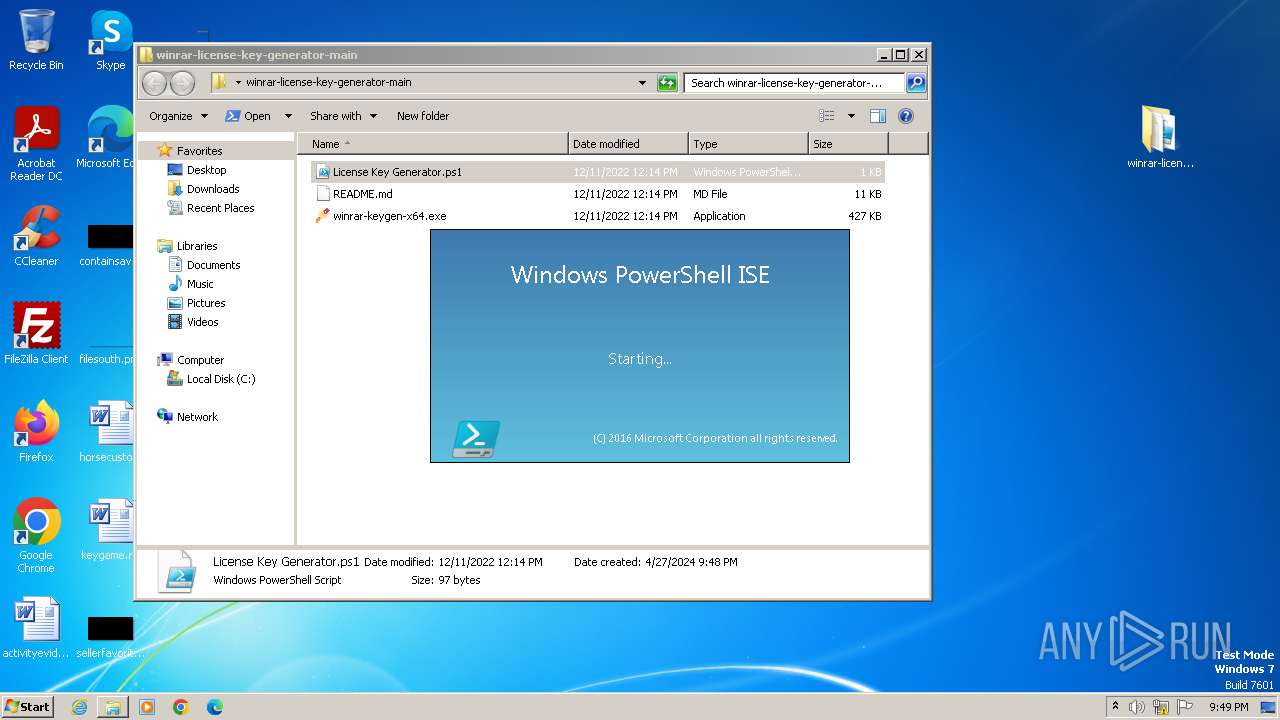Open Microsoft Edge desktop shortcut
The image size is (1280, 720).
pos(108,138)
